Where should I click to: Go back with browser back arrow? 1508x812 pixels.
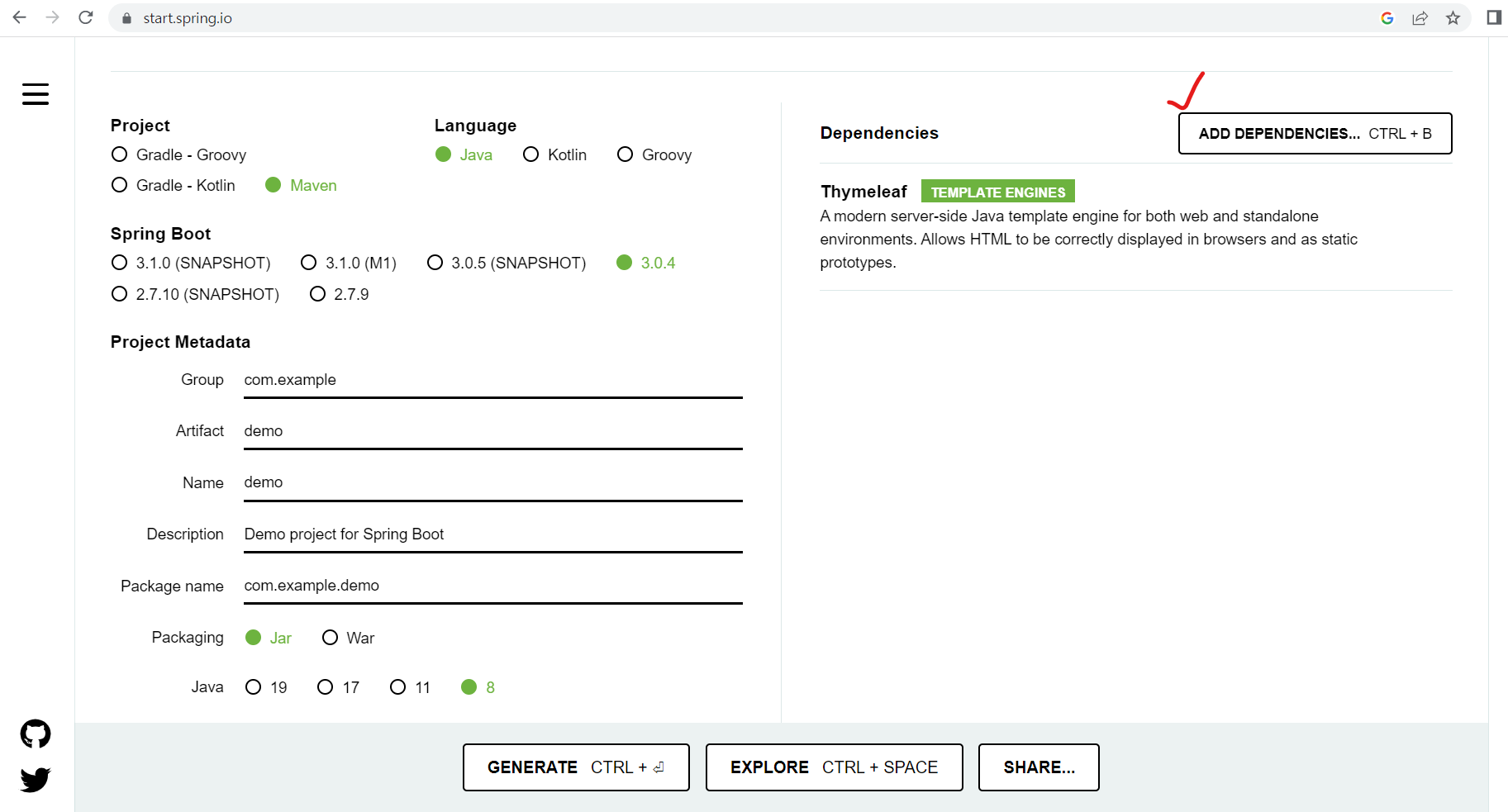[x=20, y=17]
